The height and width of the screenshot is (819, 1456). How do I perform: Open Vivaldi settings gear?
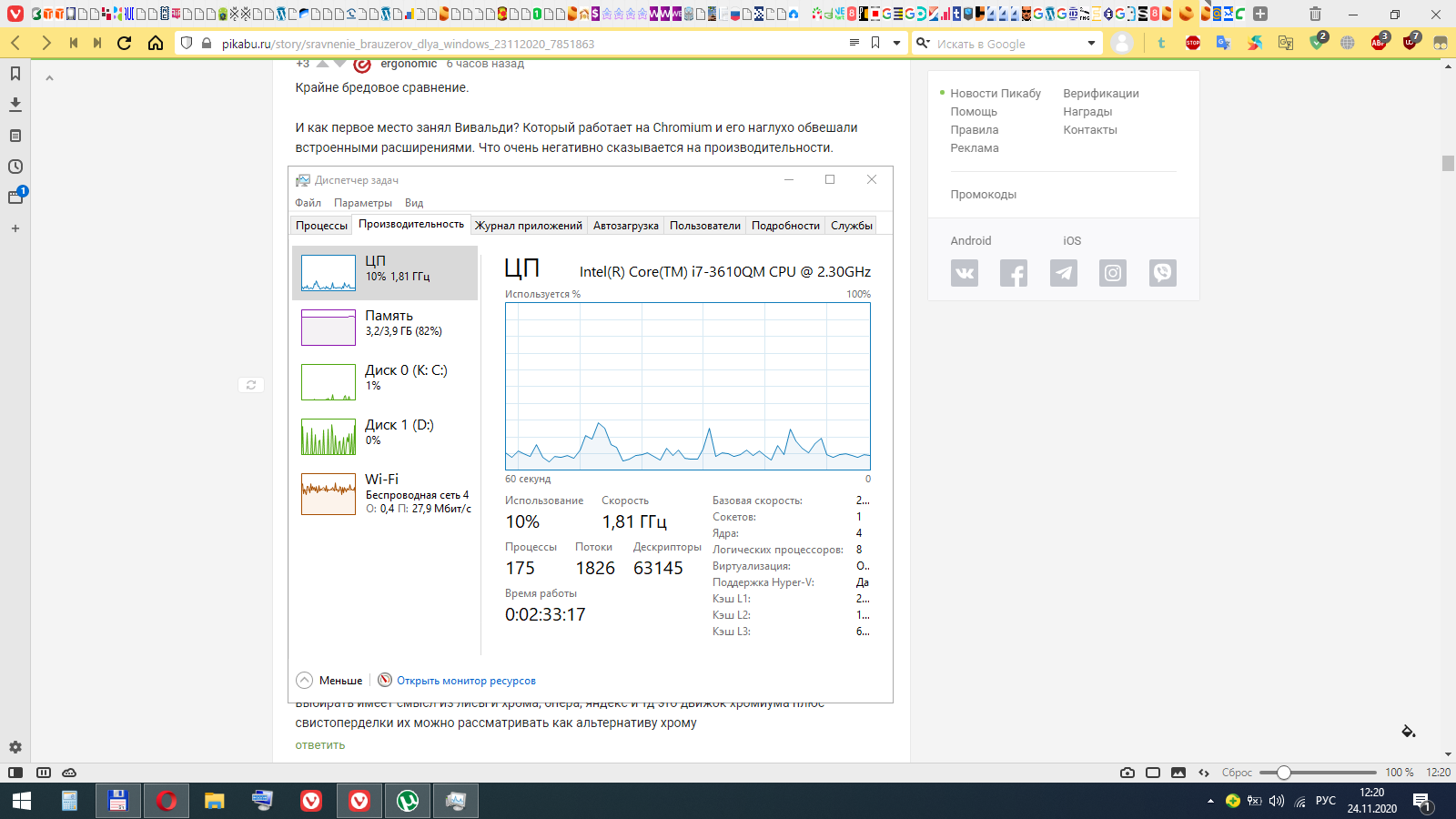(15, 746)
